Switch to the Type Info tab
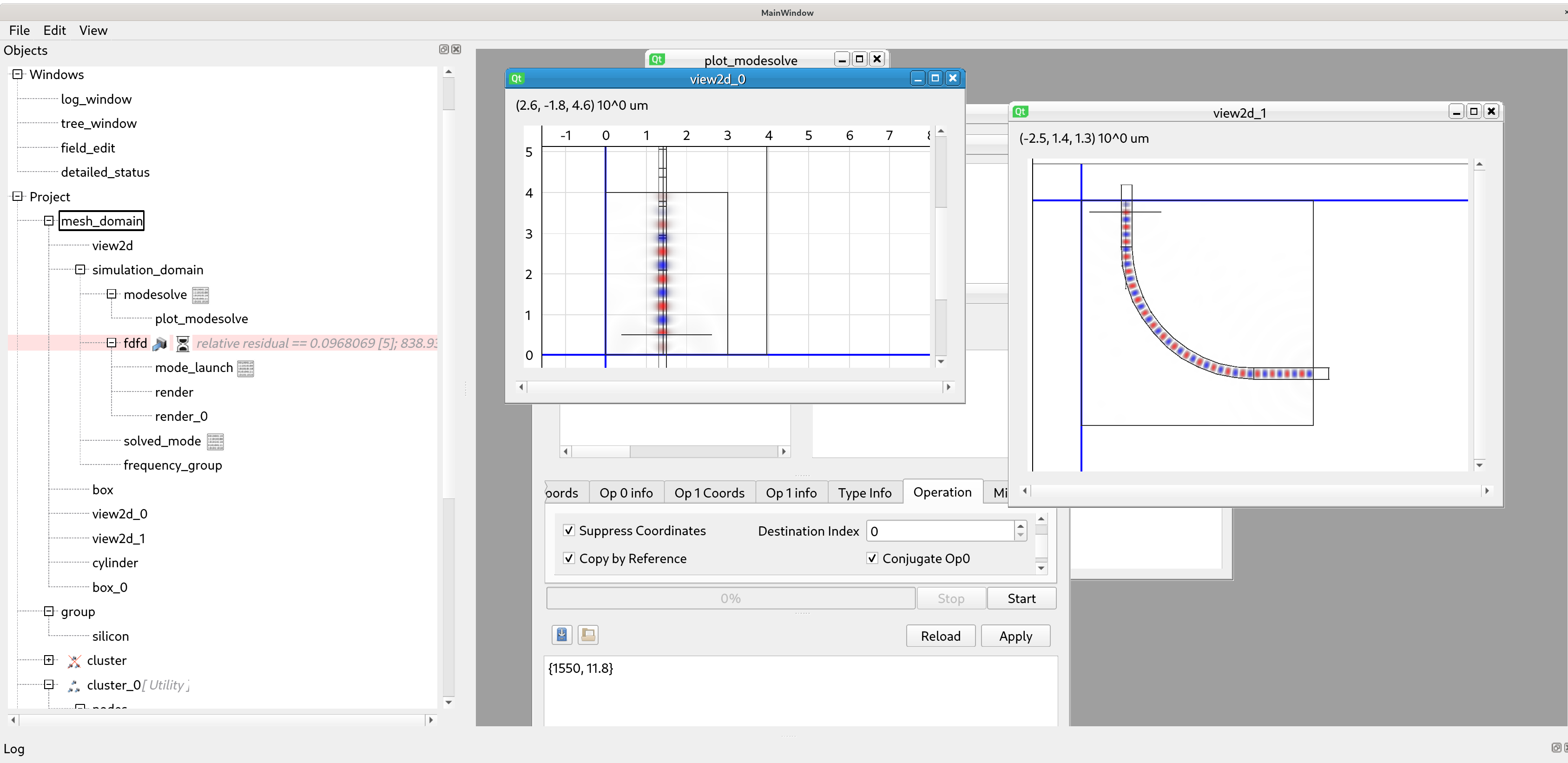The width and height of the screenshot is (1568, 763). pyautogui.click(x=864, y=493)
